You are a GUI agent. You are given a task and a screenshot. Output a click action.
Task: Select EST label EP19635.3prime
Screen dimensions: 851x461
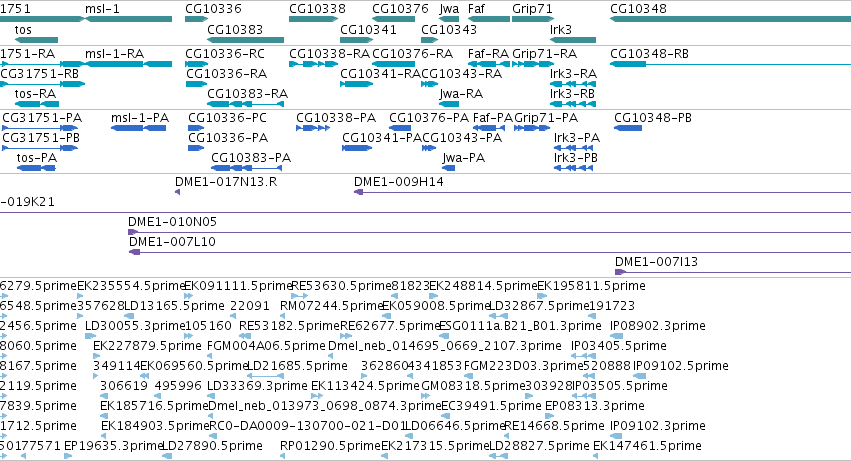click(x=114, y=446)
